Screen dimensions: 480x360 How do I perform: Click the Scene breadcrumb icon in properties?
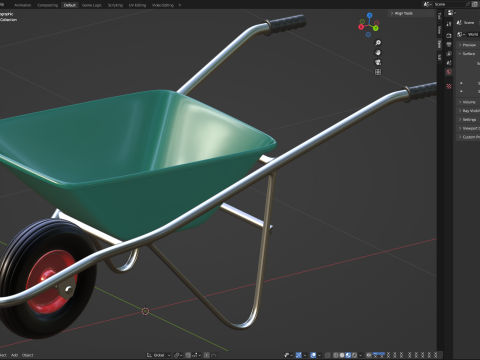click(459, 23)
